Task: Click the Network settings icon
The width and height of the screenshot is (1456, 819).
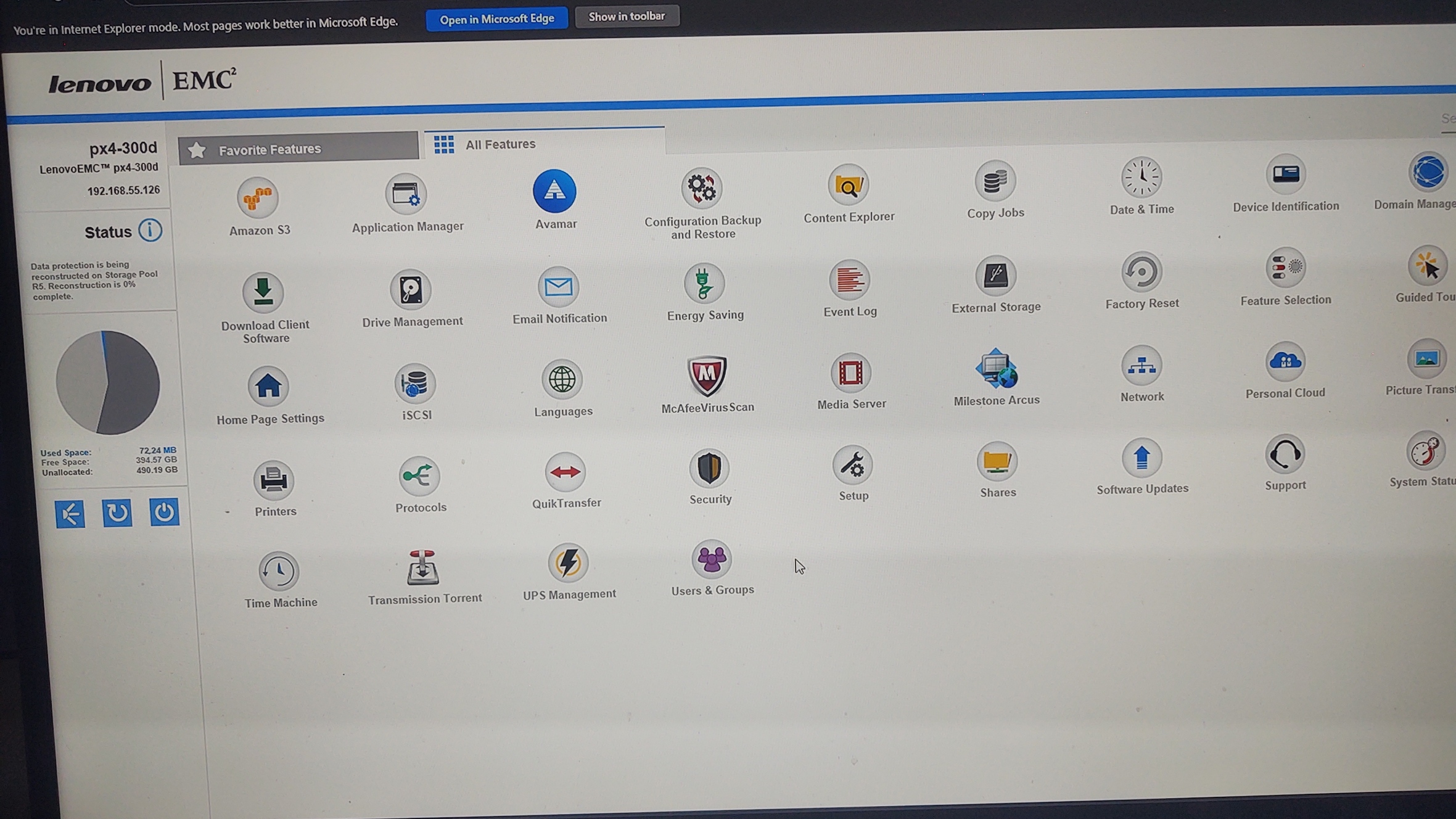Action: click(1141, 366)
